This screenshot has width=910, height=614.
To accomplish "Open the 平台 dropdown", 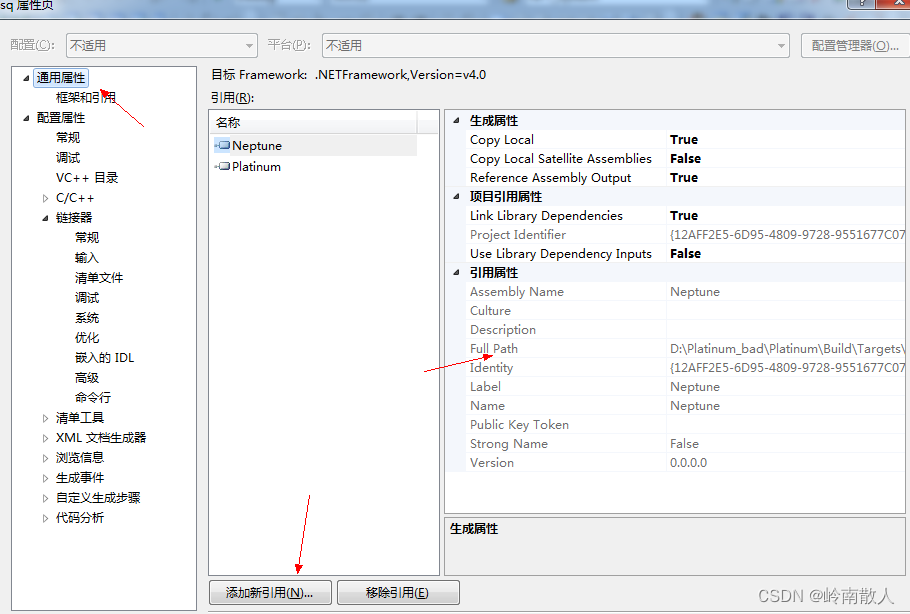I will (779, 45).
